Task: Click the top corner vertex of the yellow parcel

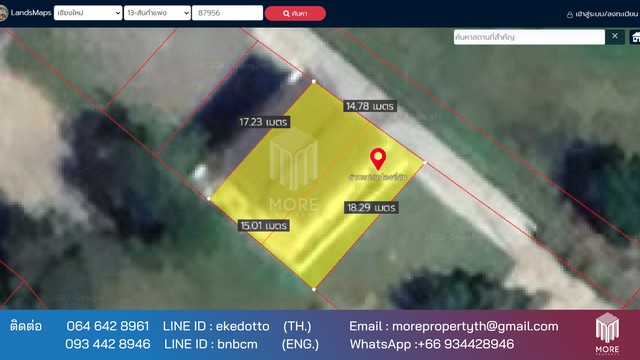Action: point(313,81)
